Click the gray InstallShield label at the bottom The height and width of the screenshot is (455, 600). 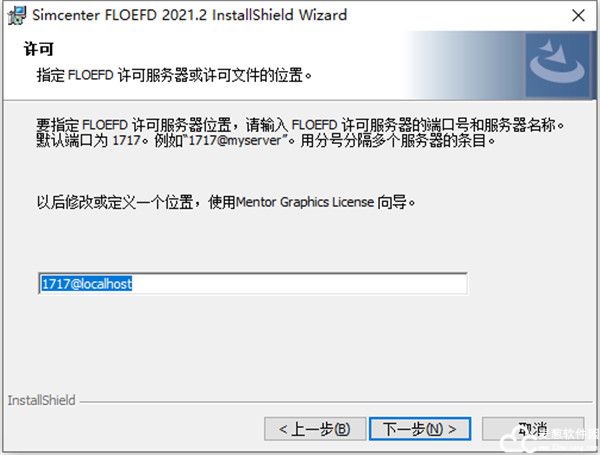(42, 400)
